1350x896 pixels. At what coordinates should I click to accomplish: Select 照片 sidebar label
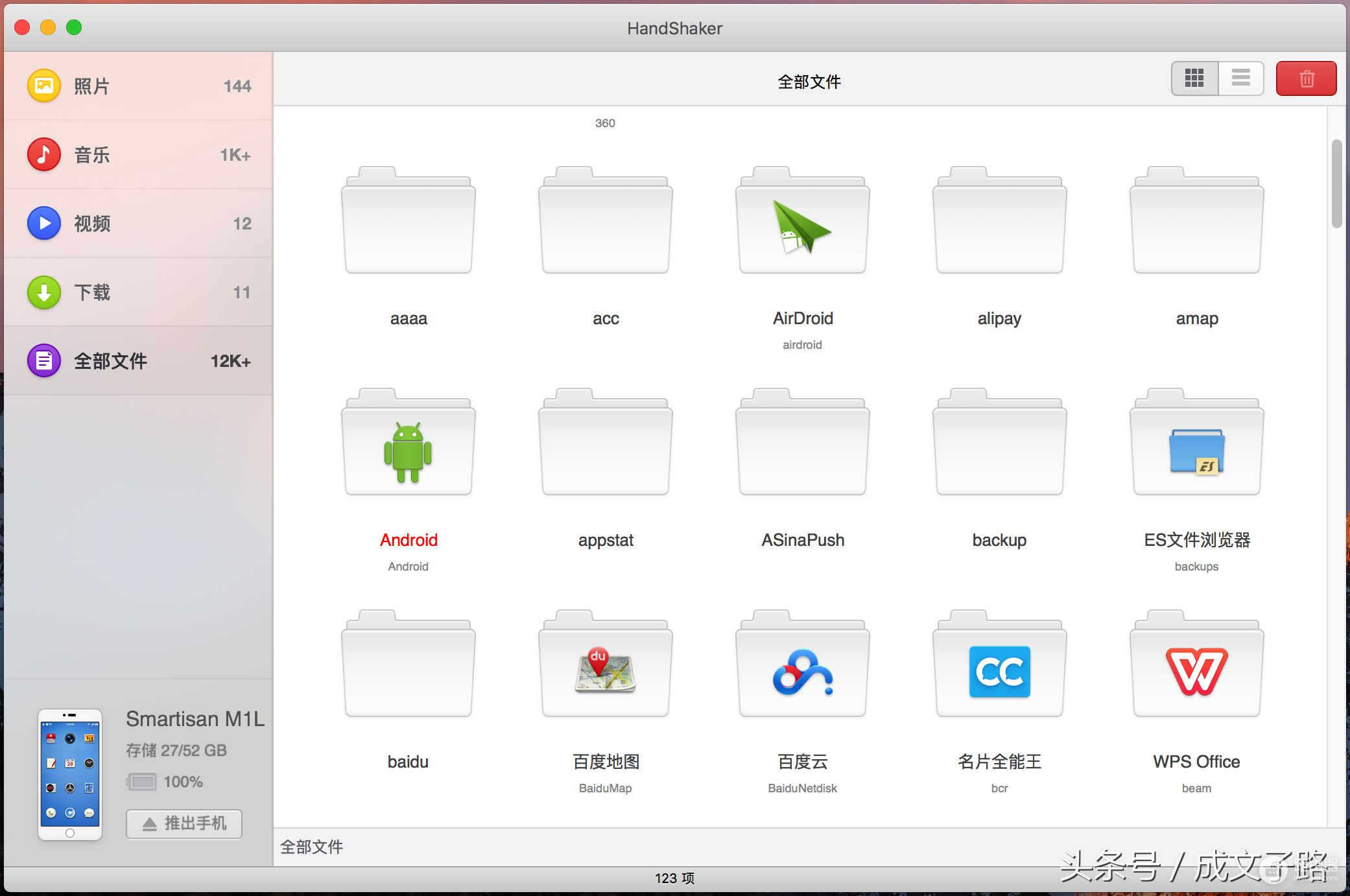pos(91,86)
